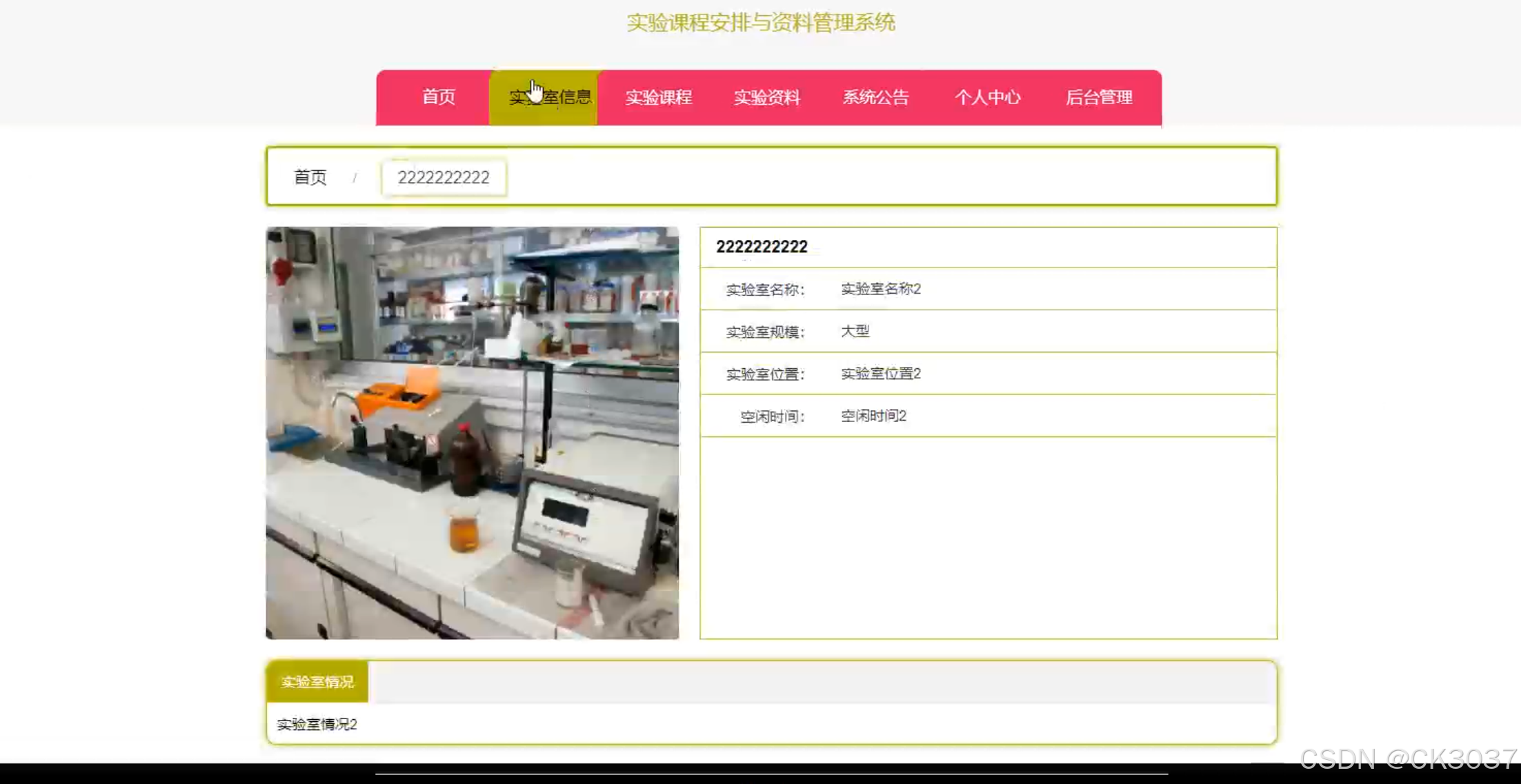The image size is (1521, 784).
Task: Go to the 首页 navigation tab
Action: [439, 97]
